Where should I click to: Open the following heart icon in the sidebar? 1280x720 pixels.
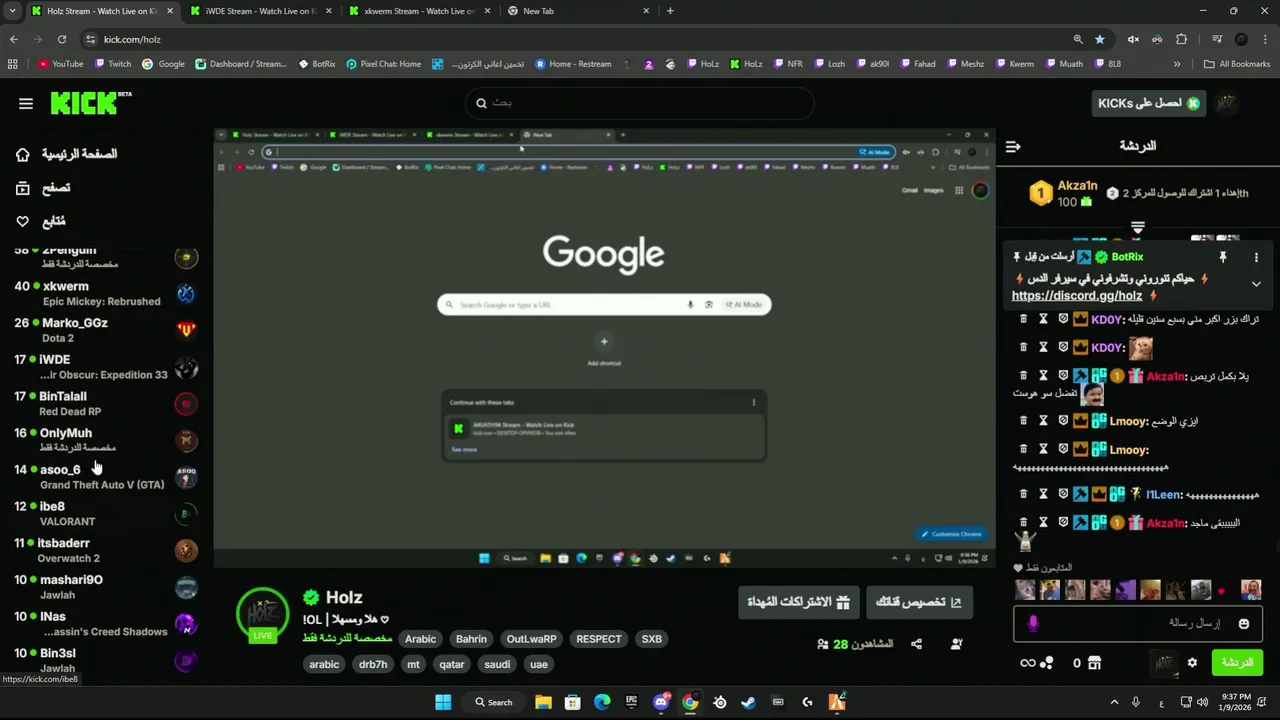tap(23, 221)
